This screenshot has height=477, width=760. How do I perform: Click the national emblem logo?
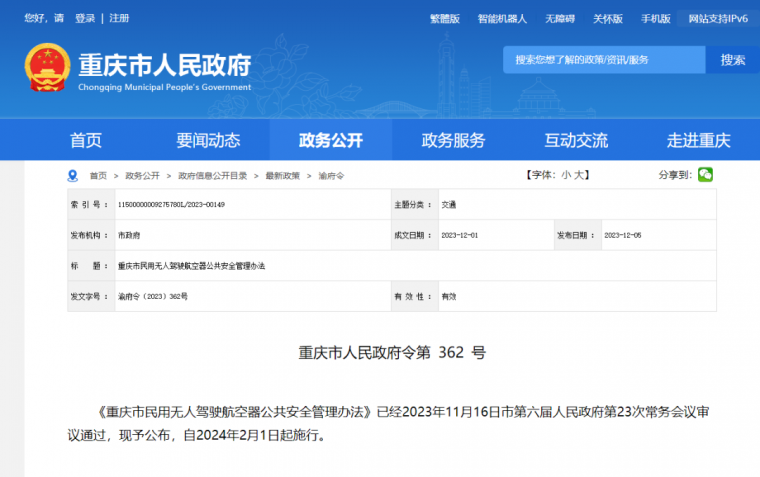(x=48, y=67)
